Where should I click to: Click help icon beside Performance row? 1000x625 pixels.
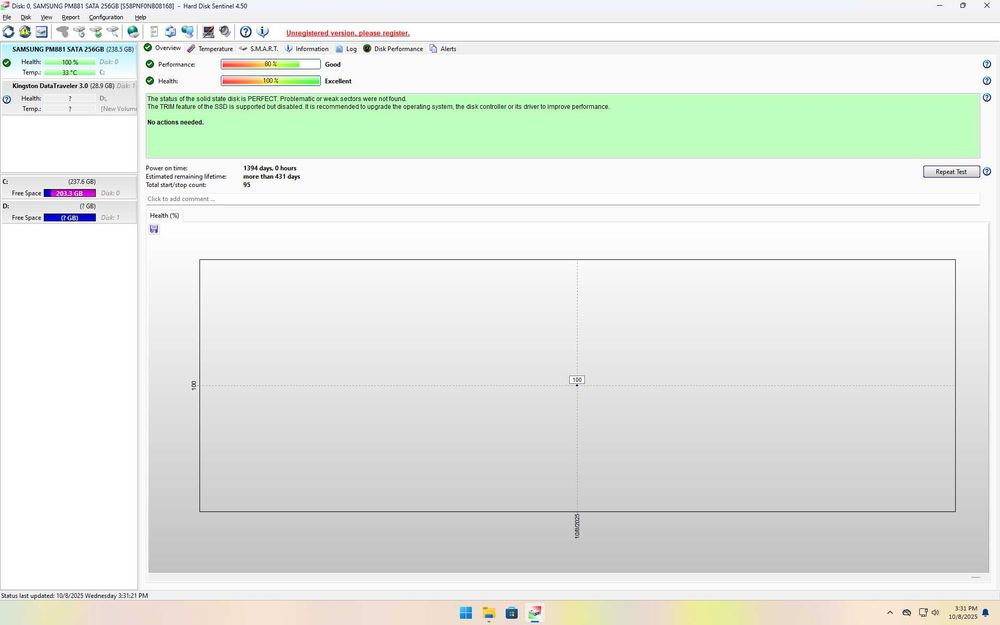(x=987, y=64)
